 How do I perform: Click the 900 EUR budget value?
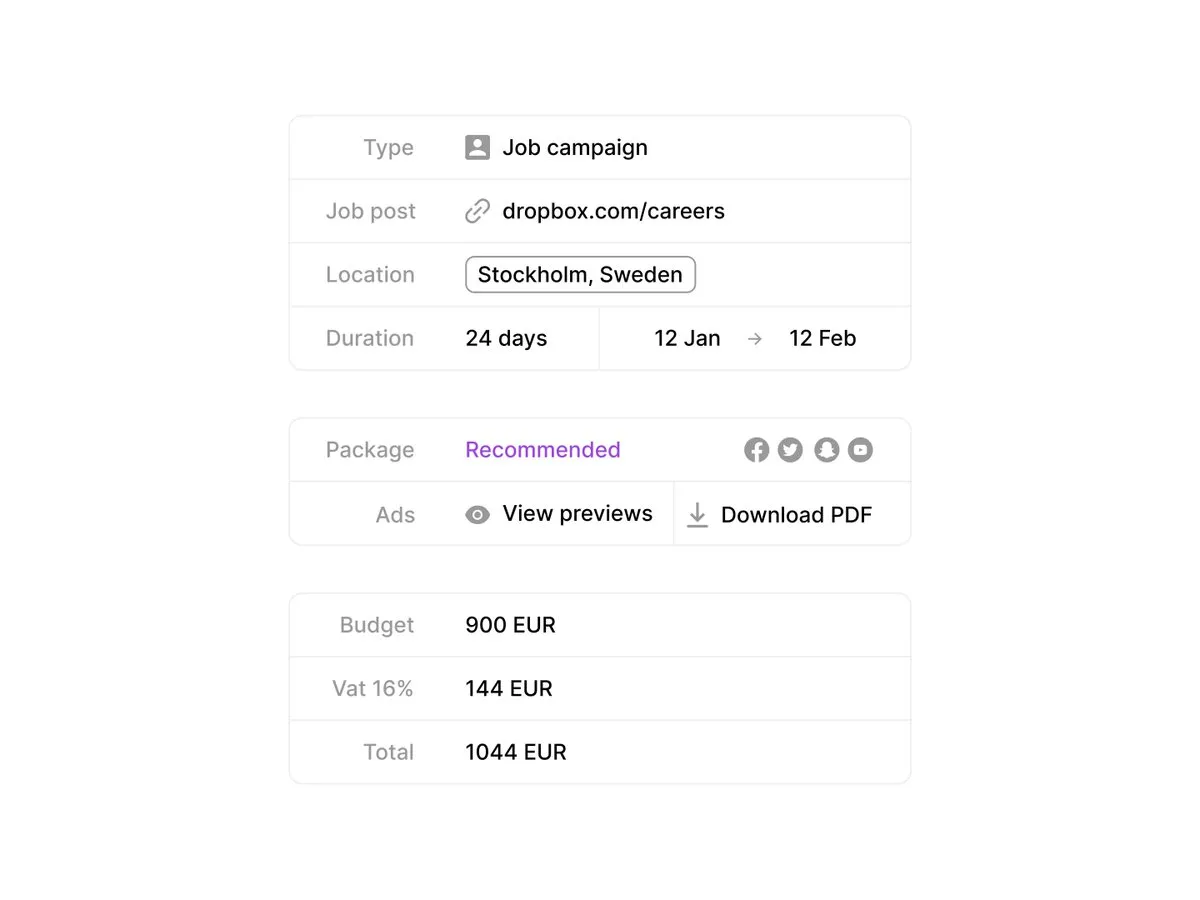click(x=510, y=625)
